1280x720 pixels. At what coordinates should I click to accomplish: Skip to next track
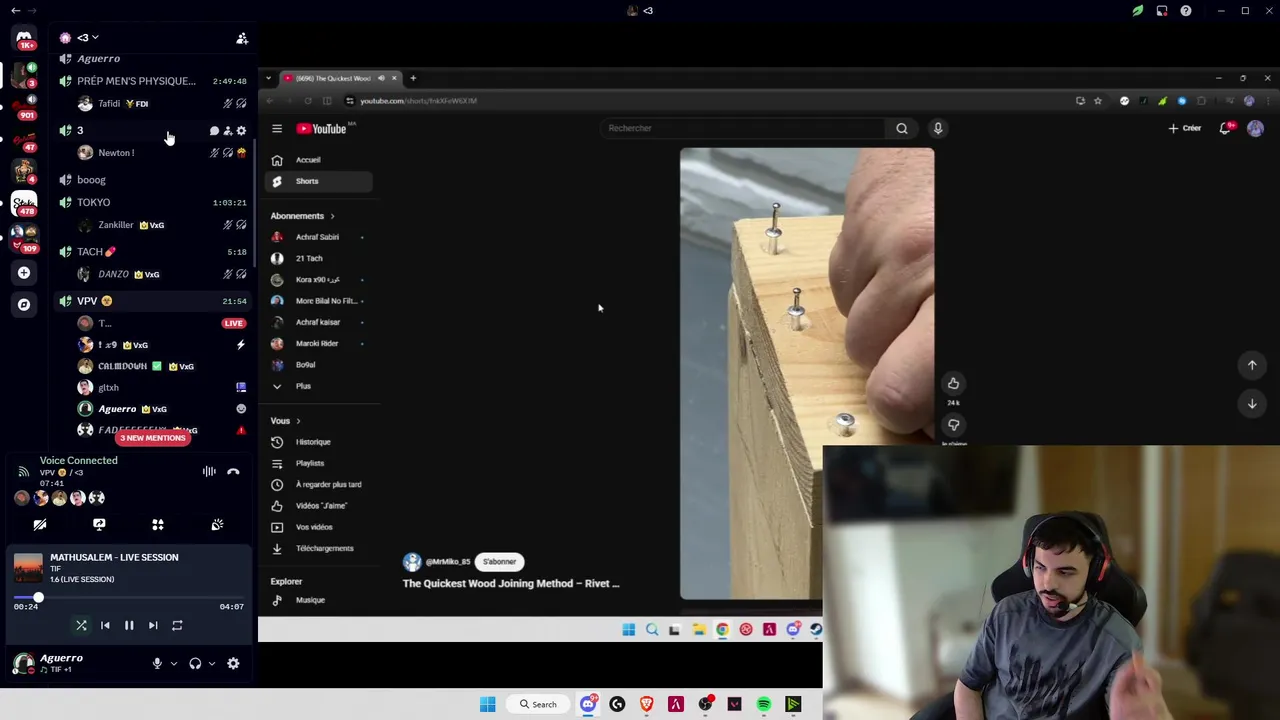pos(153,625)
